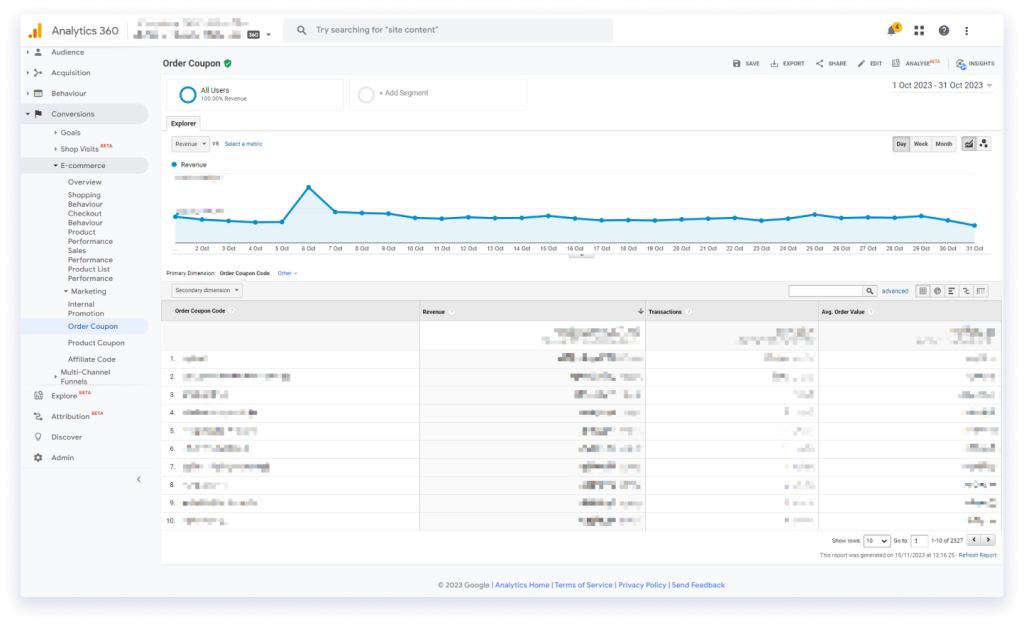Toggle Week granularity for the chart
This screenshot has height=624, width=1024.
(x=921, y=143)
